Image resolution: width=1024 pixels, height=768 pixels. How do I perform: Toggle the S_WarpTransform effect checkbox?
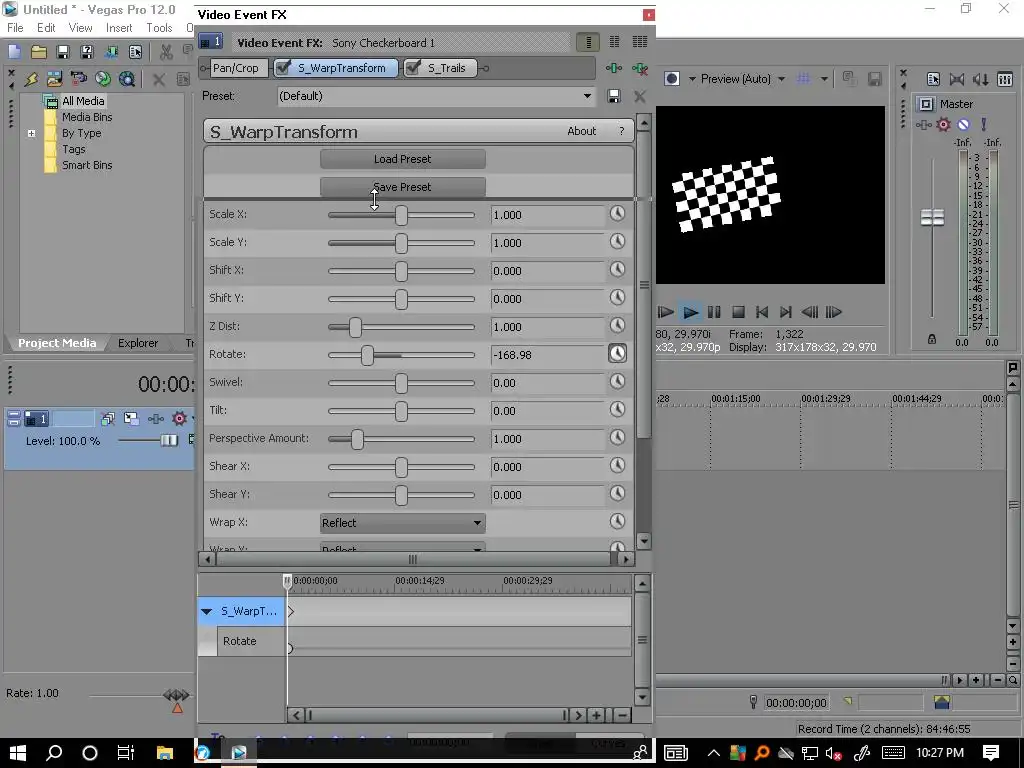[283, 68]
